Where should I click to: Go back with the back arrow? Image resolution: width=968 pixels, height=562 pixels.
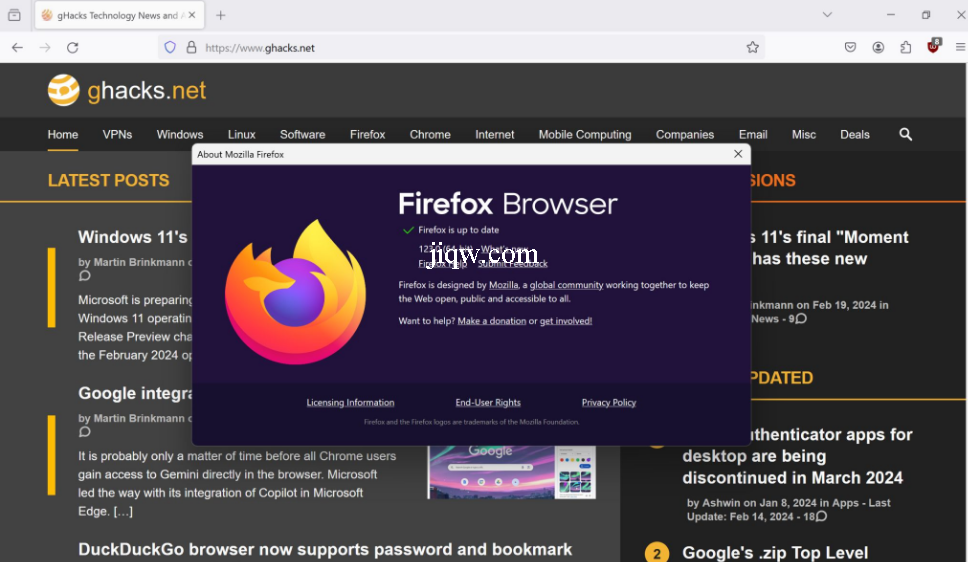pyautogui.click(x=17, y=48)
